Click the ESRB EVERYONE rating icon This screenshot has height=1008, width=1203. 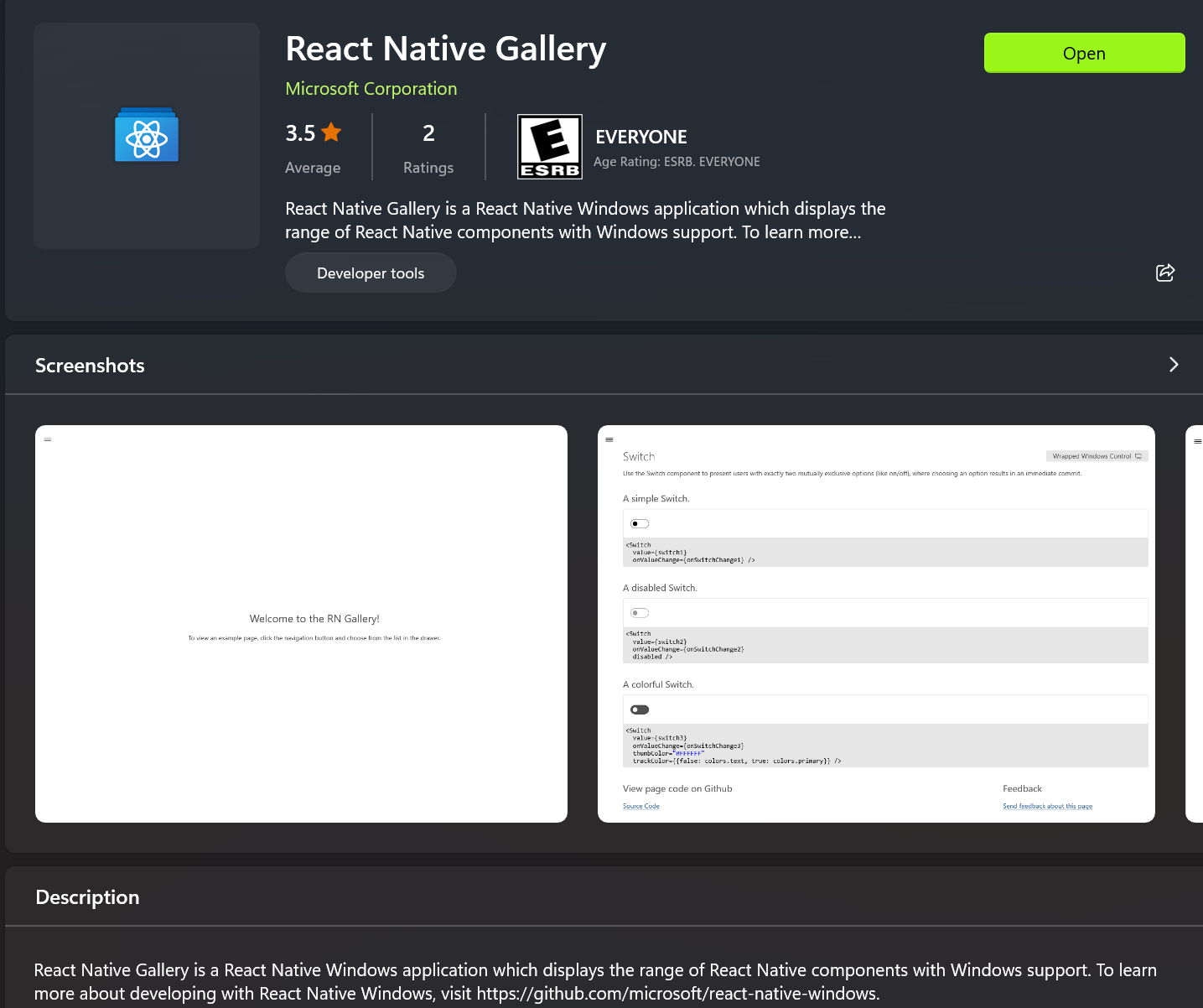550,147
